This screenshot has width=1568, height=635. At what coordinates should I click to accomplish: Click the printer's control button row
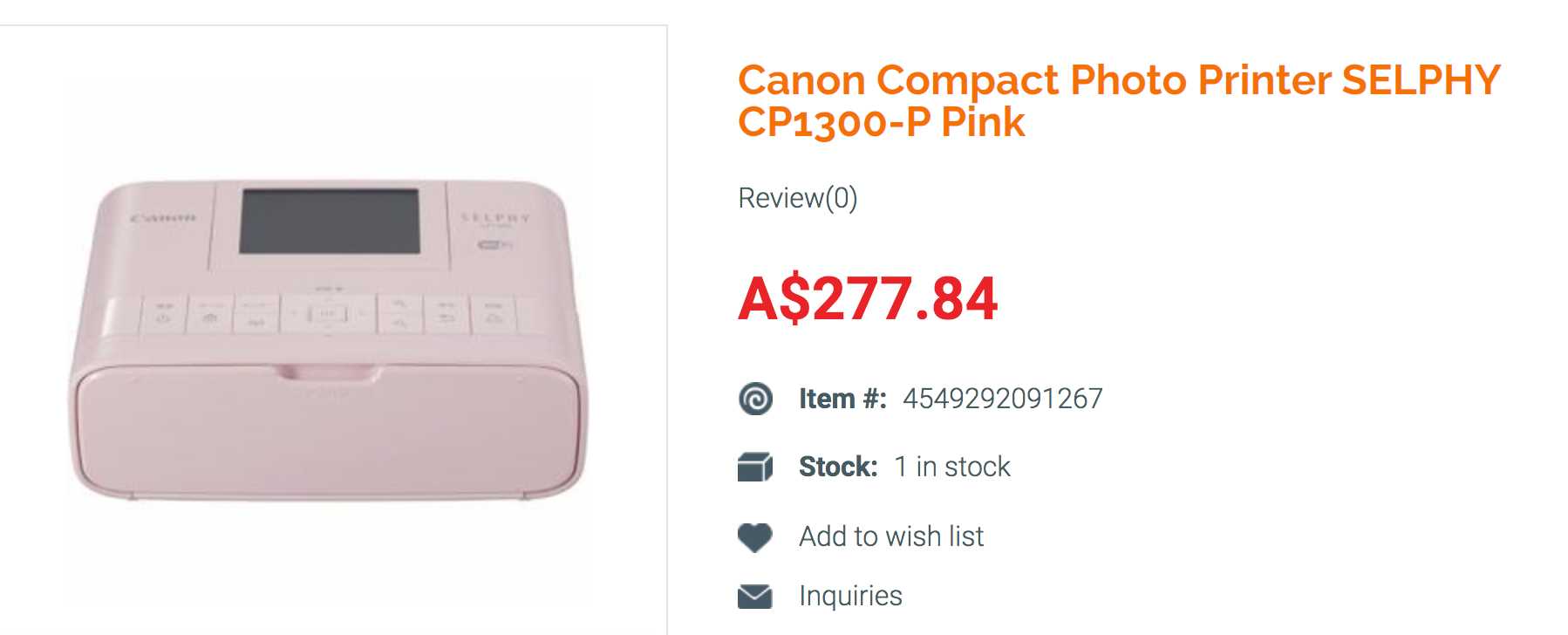(x=316, y=314)
